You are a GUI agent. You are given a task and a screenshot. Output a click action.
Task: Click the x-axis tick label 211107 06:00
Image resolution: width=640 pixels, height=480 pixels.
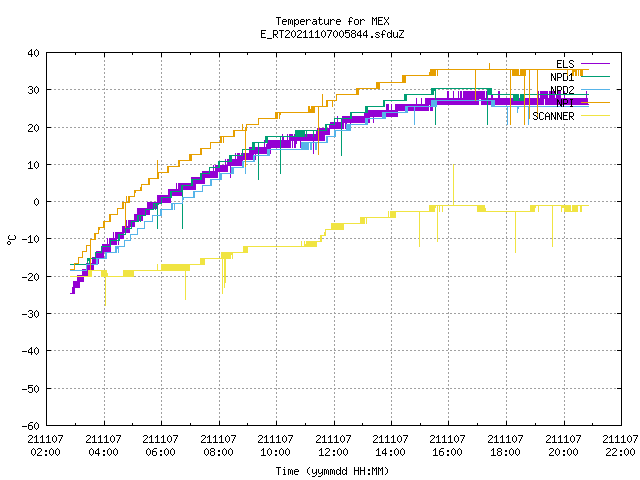tap(160, 446)
